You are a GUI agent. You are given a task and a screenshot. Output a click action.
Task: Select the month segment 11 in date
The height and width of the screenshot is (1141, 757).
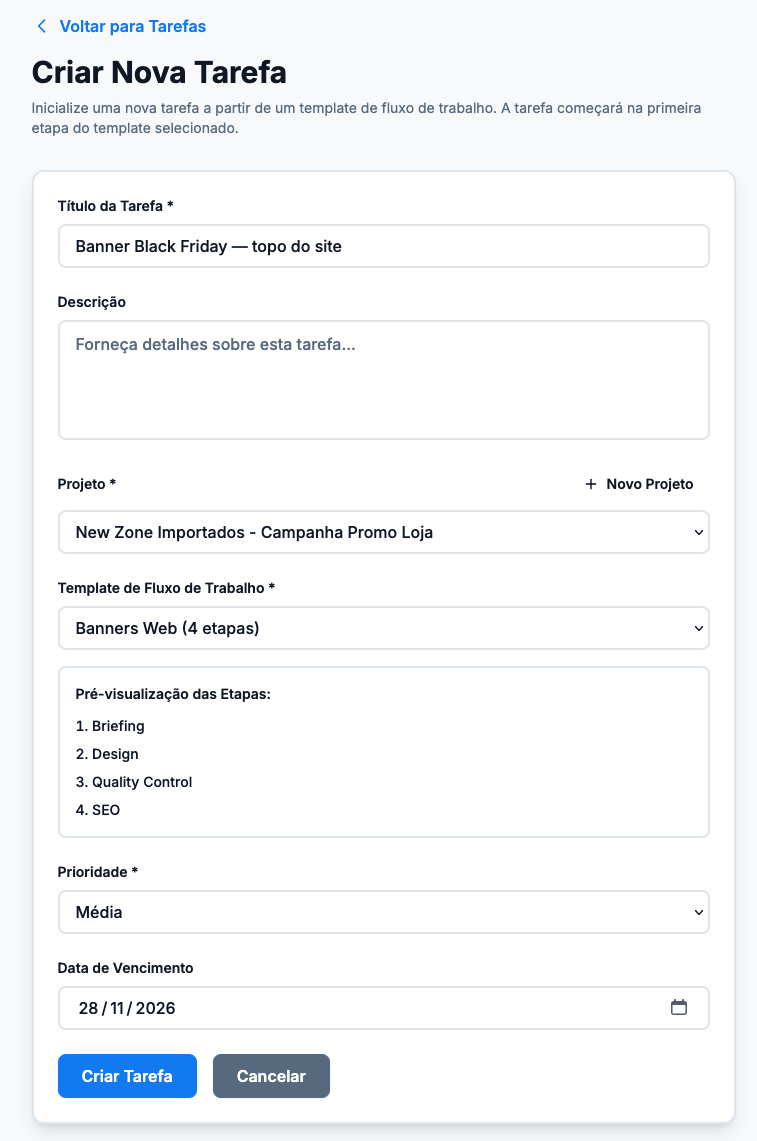pyautogui.click(x=117, y=1008)
